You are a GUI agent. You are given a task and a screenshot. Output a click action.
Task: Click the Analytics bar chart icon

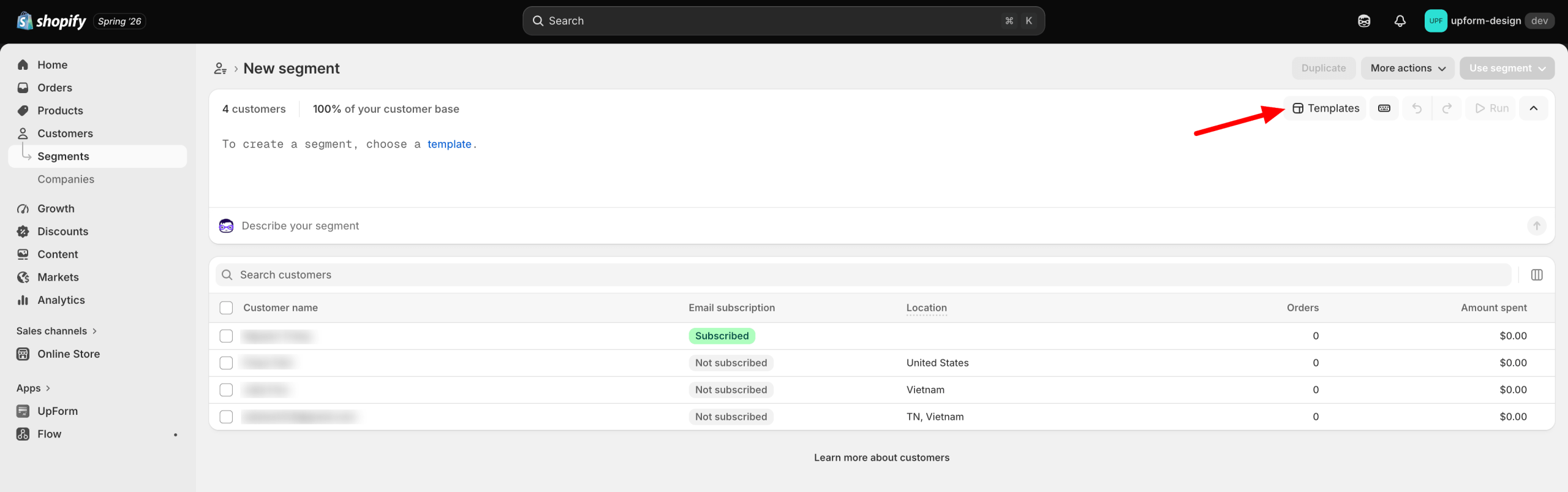coord(23,300)
